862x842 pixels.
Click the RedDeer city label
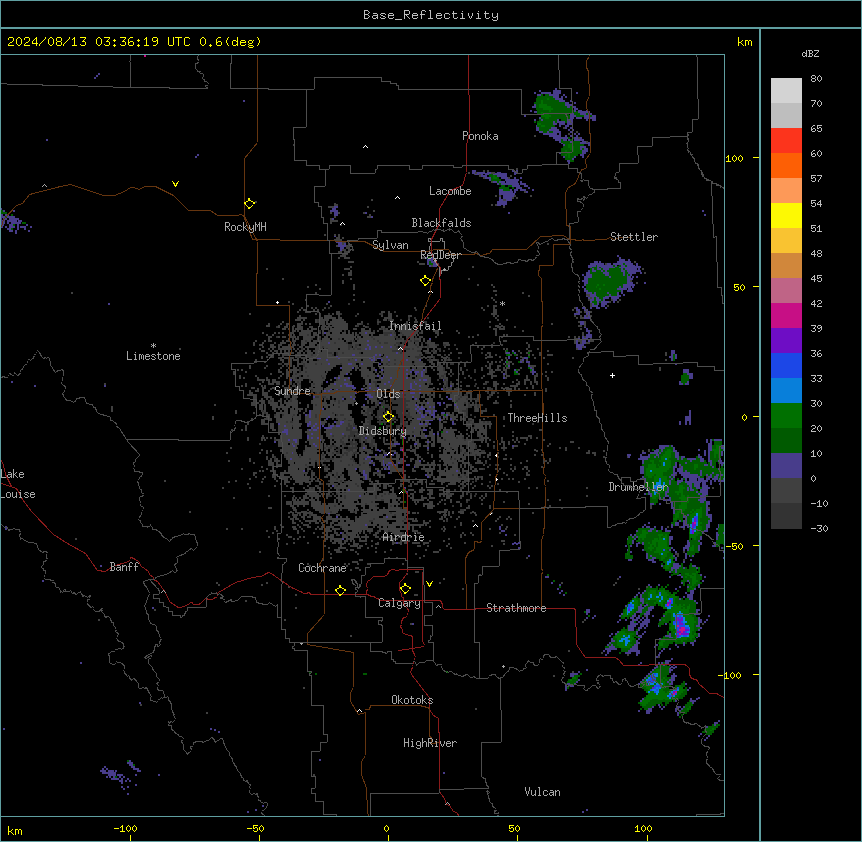[x=440, y=255]
